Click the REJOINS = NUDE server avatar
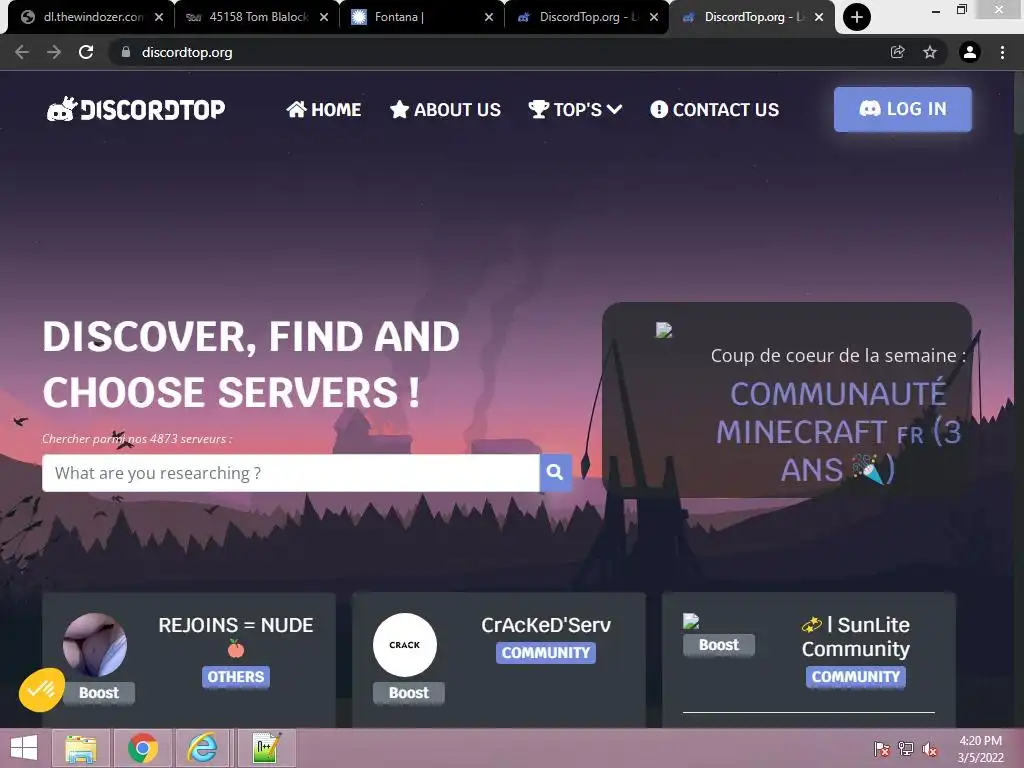The width and height of the screenshot is (1024, 768). pos(95,645)
